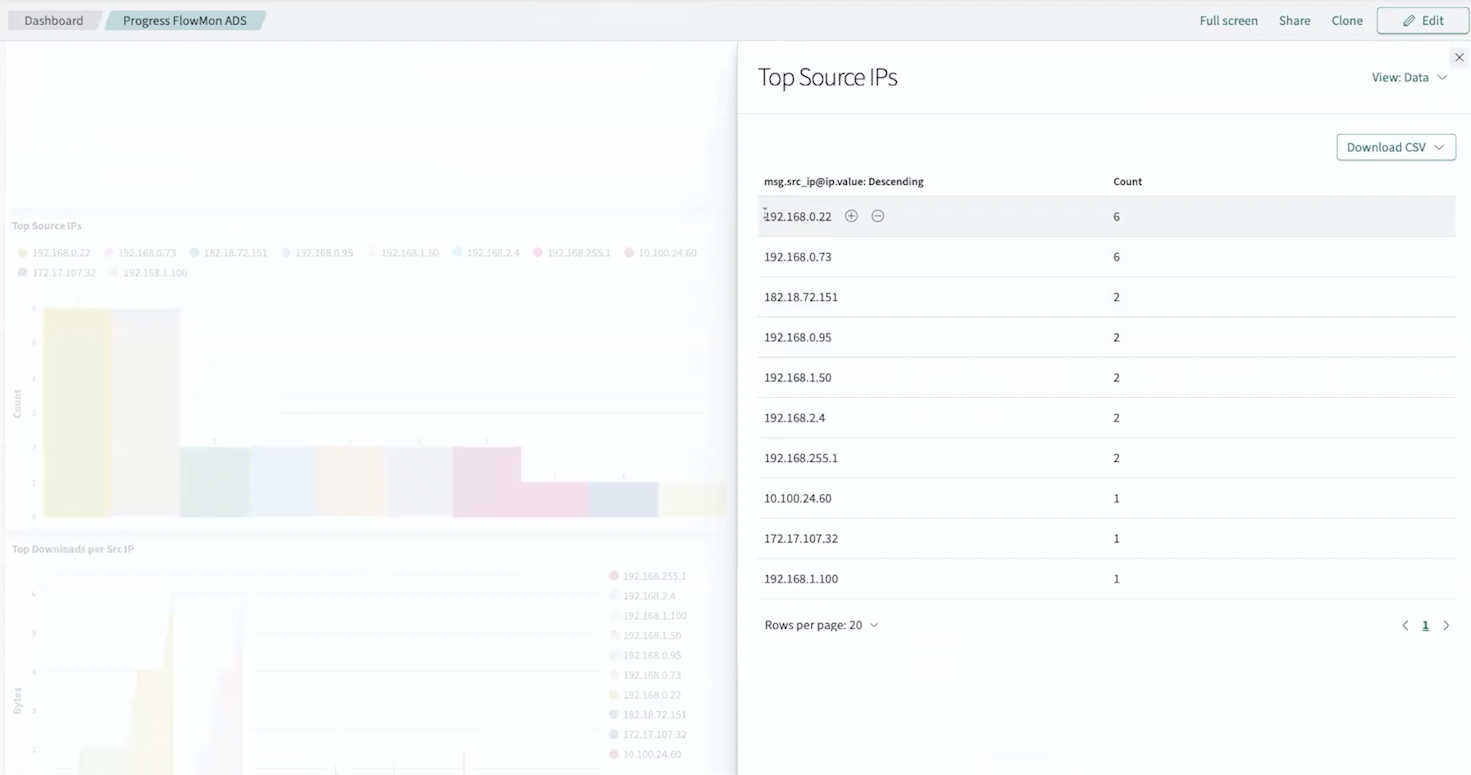Select the 192.168.1.100 table cell

point(801,578)
